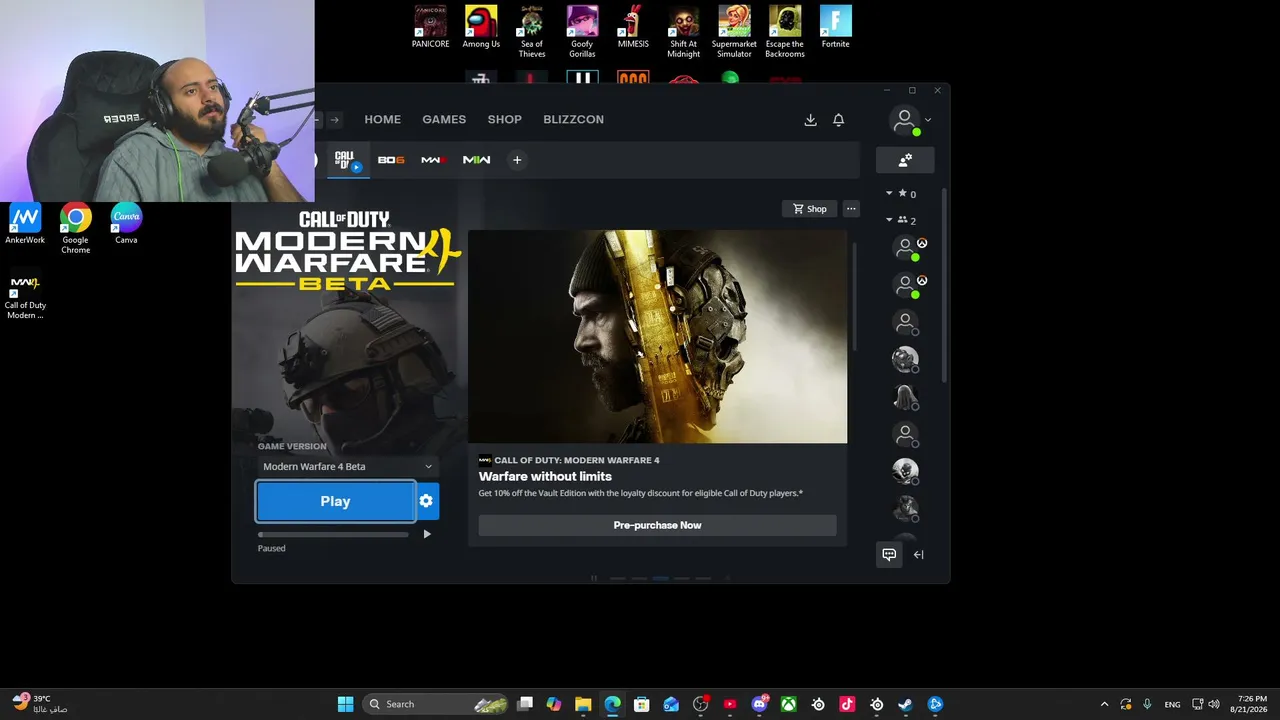Open the Shop button with cart icon

pos(810,209)
